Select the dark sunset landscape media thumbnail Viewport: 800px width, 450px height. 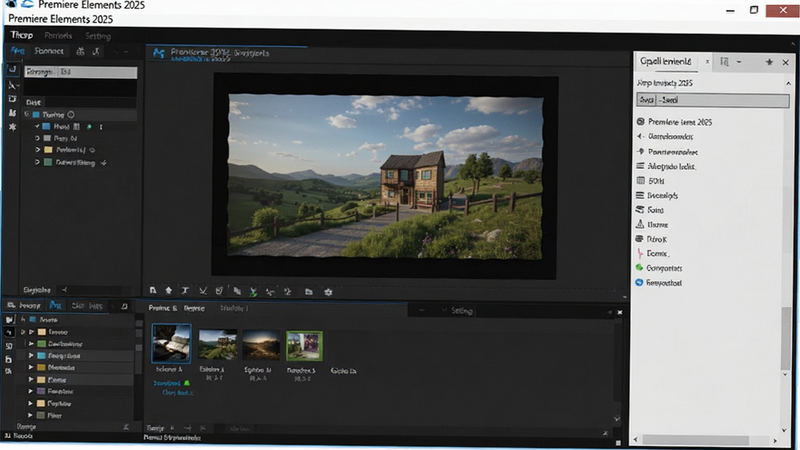pos(261,344)
